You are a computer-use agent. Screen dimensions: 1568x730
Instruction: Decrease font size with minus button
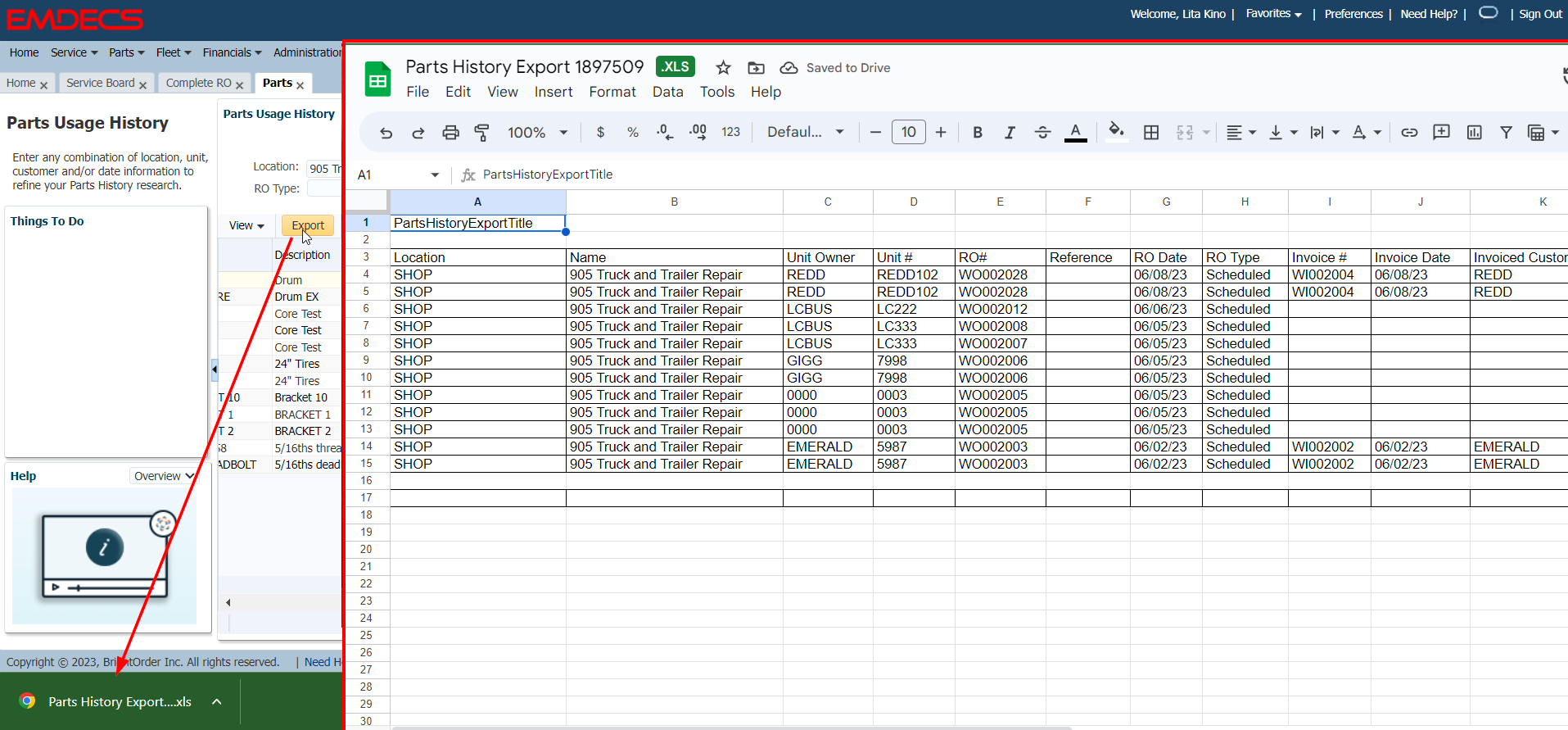(875, 133)
